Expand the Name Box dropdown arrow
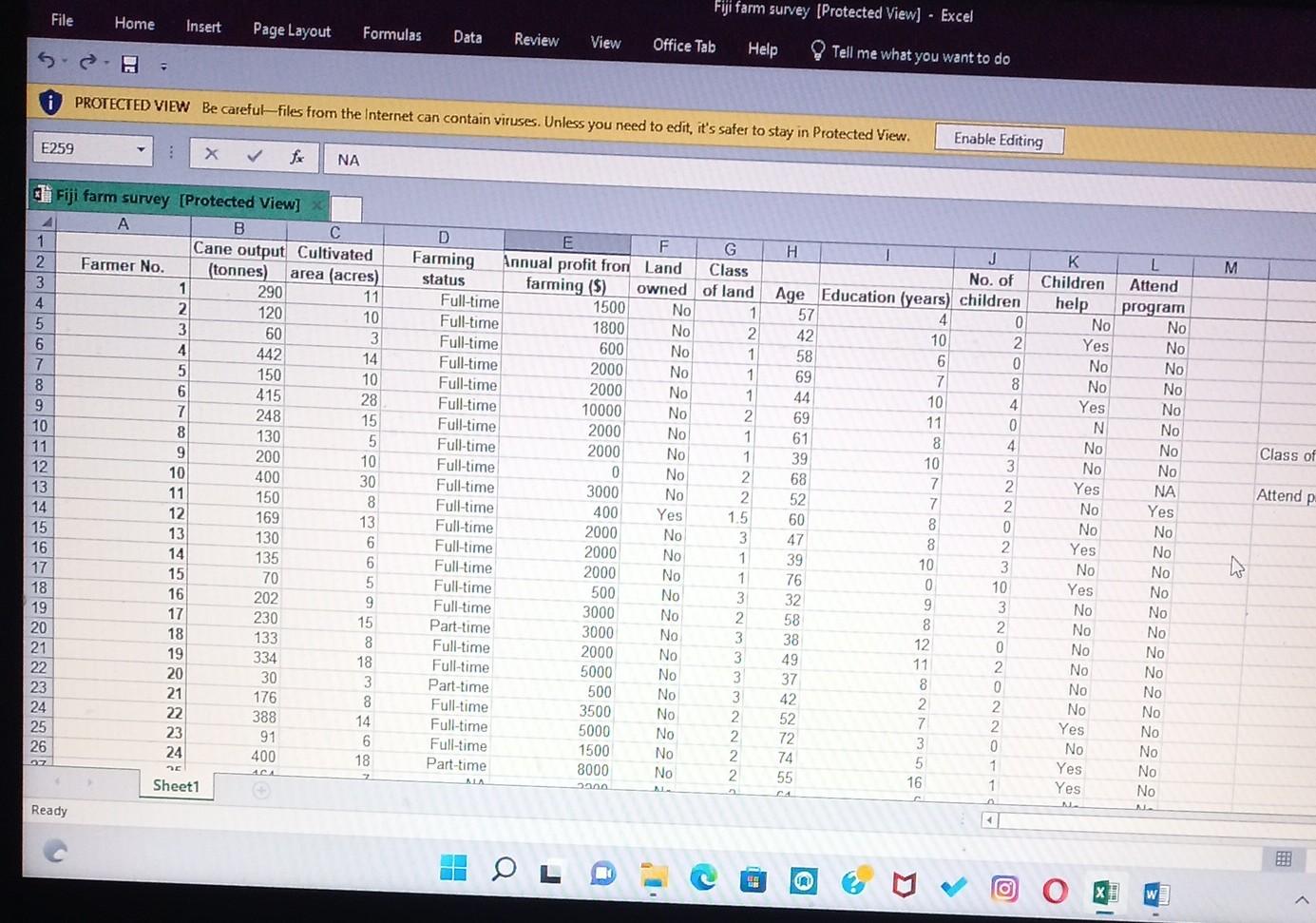 141,150
